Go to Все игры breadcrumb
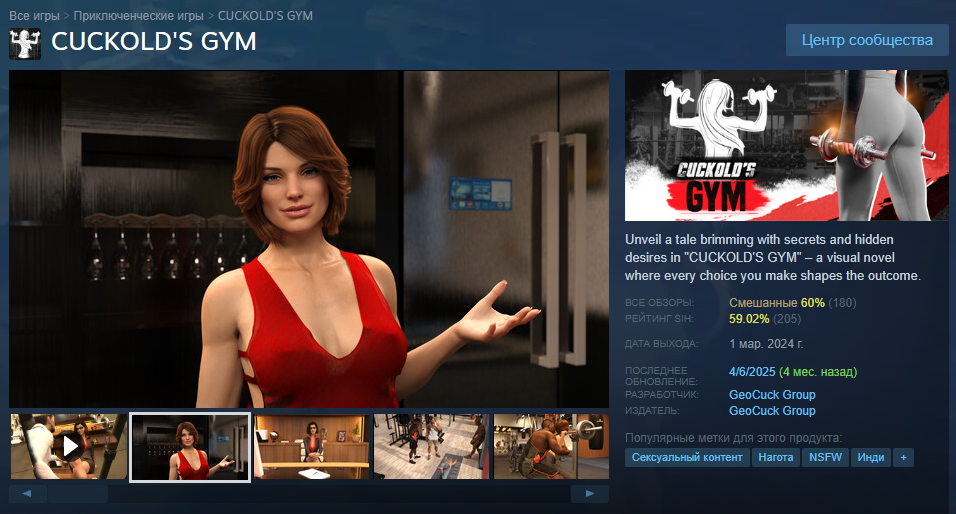Viewport: 956px width, 514px height. [x=34, y=16]
